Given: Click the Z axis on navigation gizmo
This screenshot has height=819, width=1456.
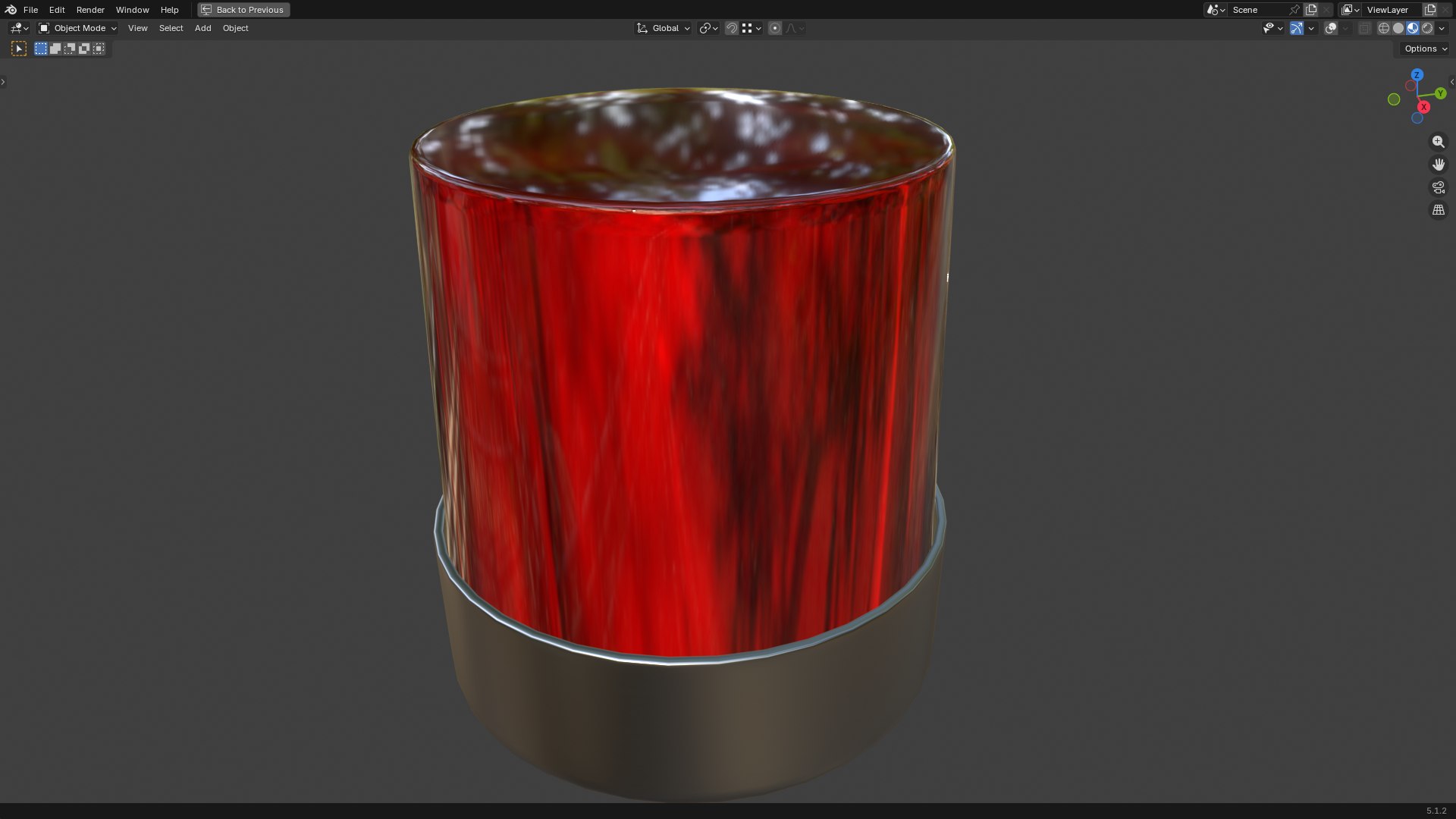Looking at the screenshot, I should tap(1417, 75).
